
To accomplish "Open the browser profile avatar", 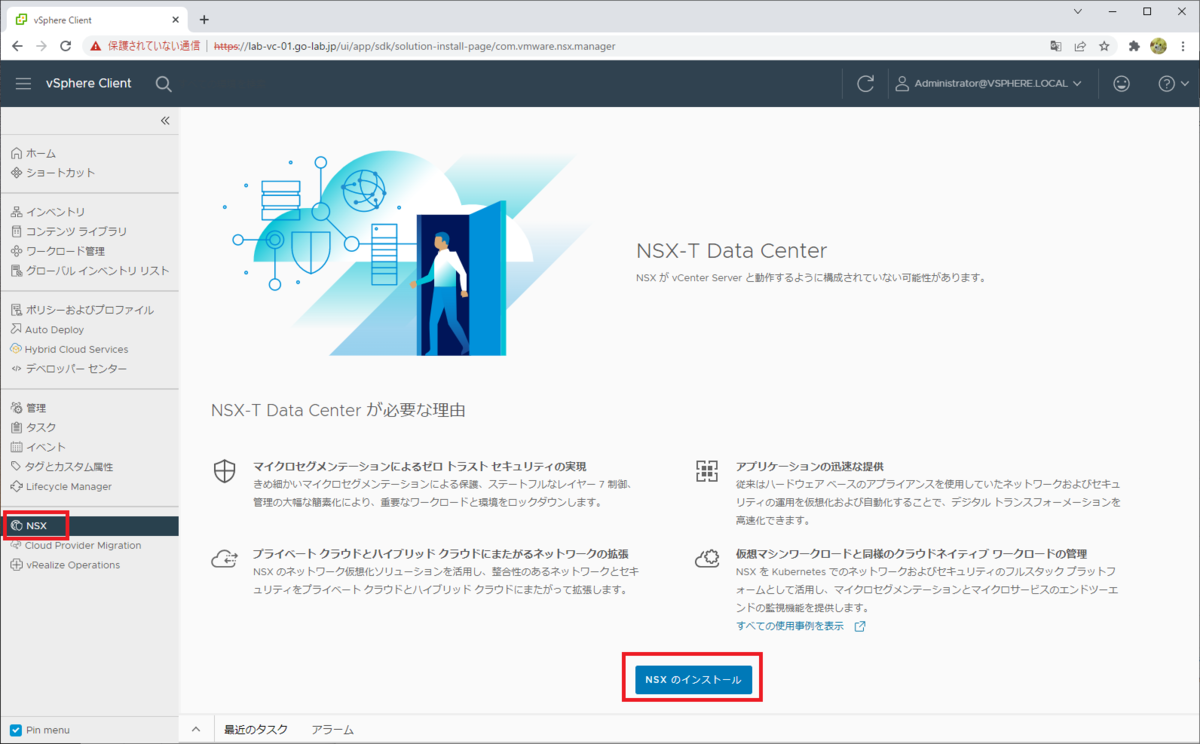I will coord(1159,46).
